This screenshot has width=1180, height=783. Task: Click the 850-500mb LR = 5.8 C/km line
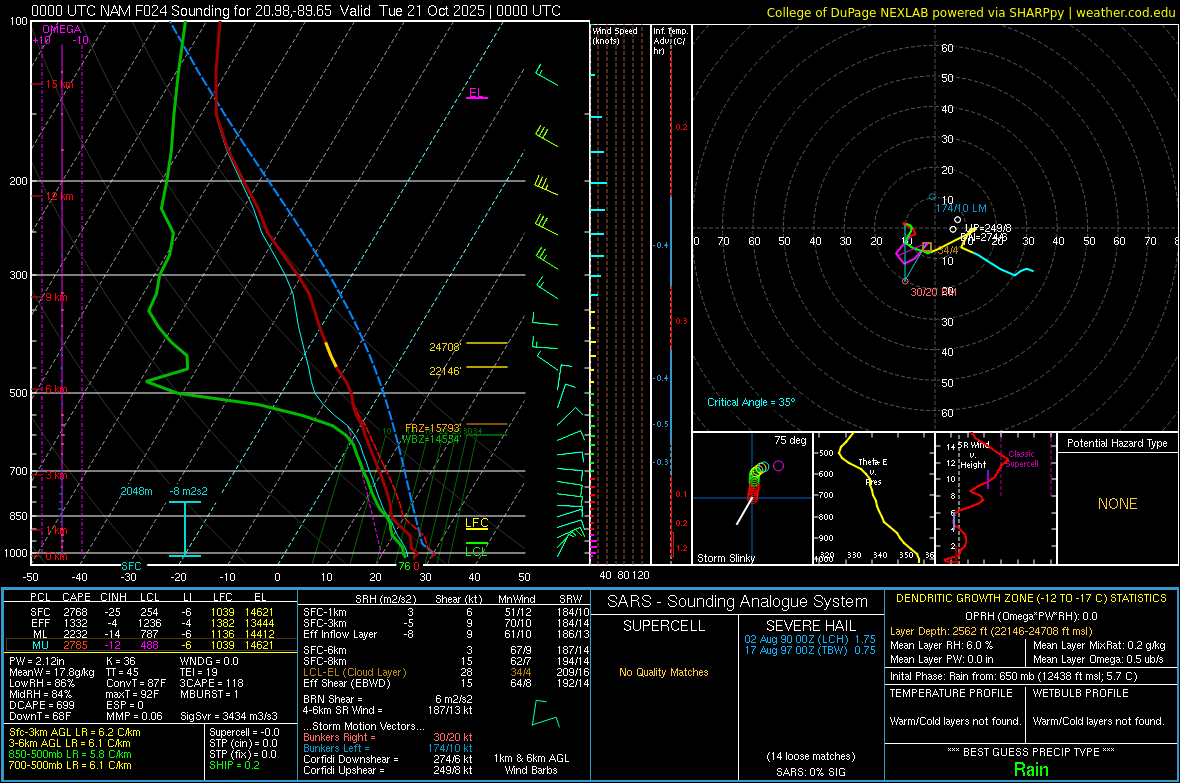[x=70, y=754]
